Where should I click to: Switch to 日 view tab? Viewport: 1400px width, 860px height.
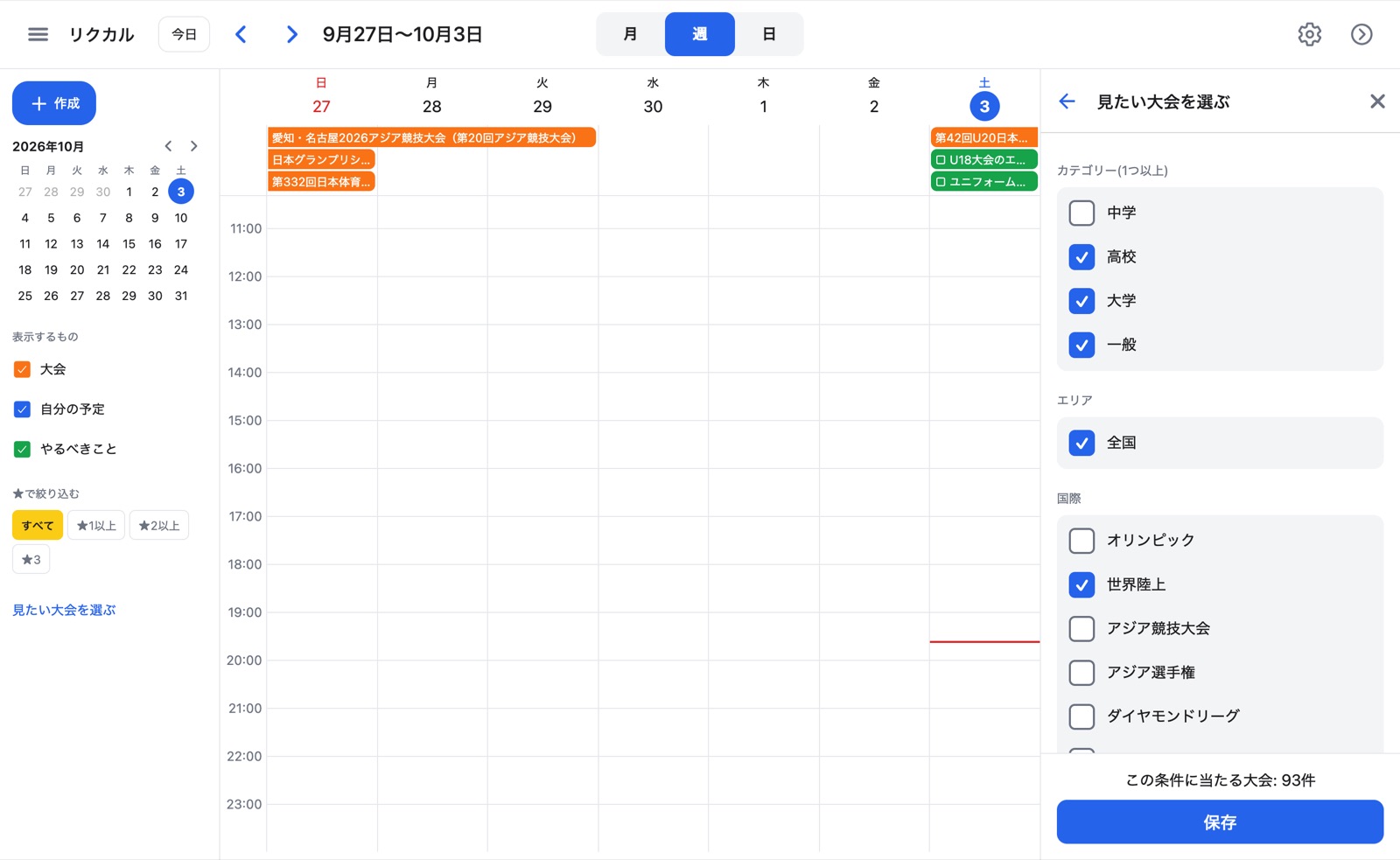tap(768, 34)
